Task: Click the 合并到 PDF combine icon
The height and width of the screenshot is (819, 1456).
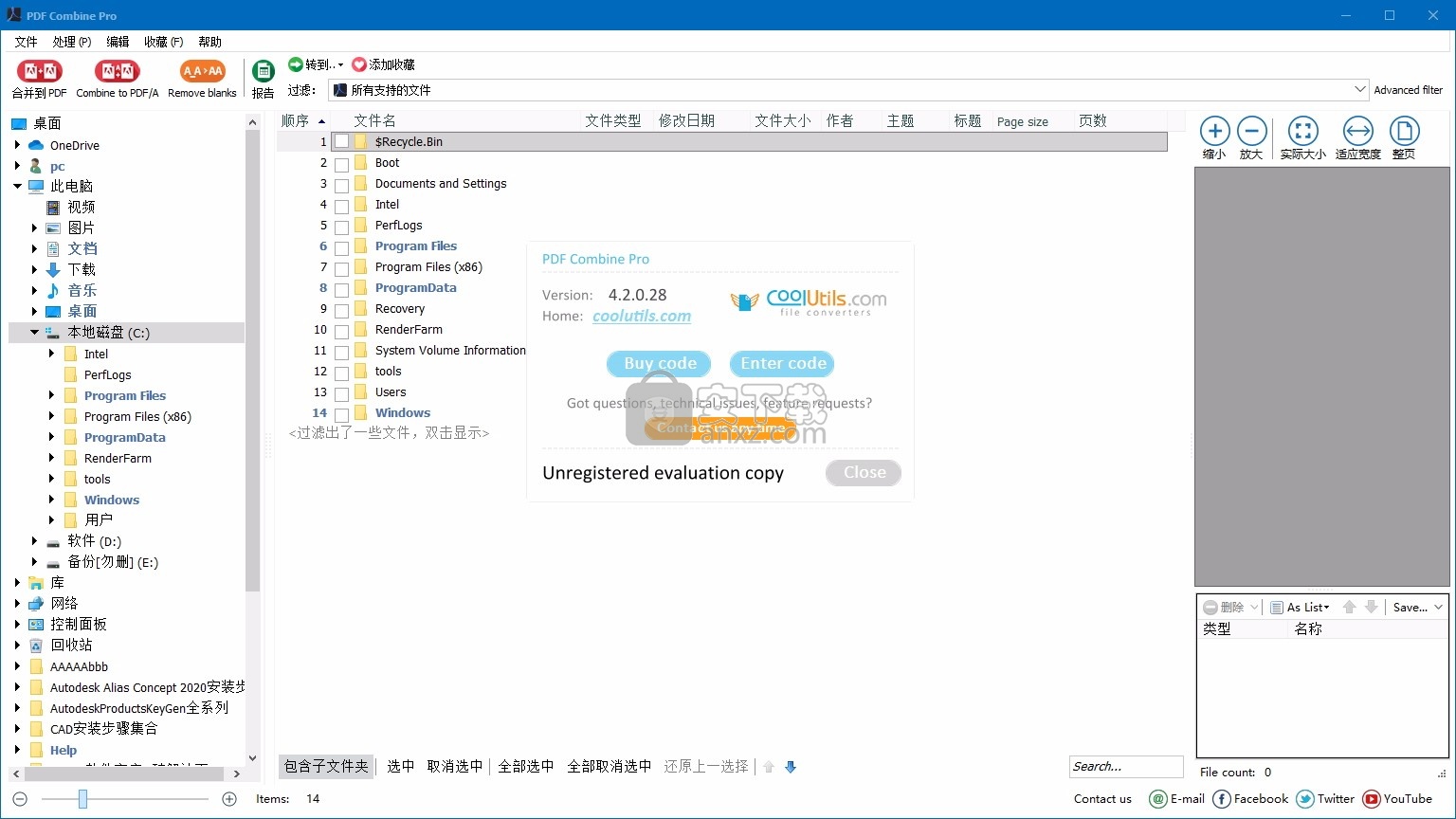Action: pyautogui.click(x=39, y=72)
